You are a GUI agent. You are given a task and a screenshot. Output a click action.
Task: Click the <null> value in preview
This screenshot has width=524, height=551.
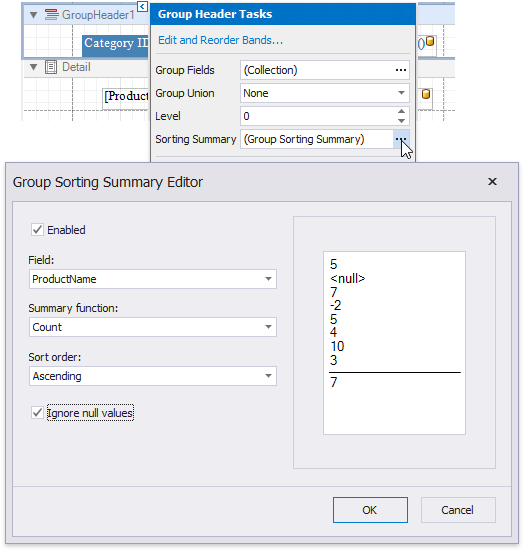tap(348, 279)
